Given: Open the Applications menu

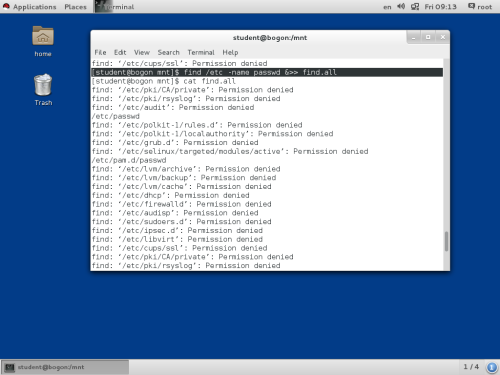Looking at the screenshot, I should point(34,7).
